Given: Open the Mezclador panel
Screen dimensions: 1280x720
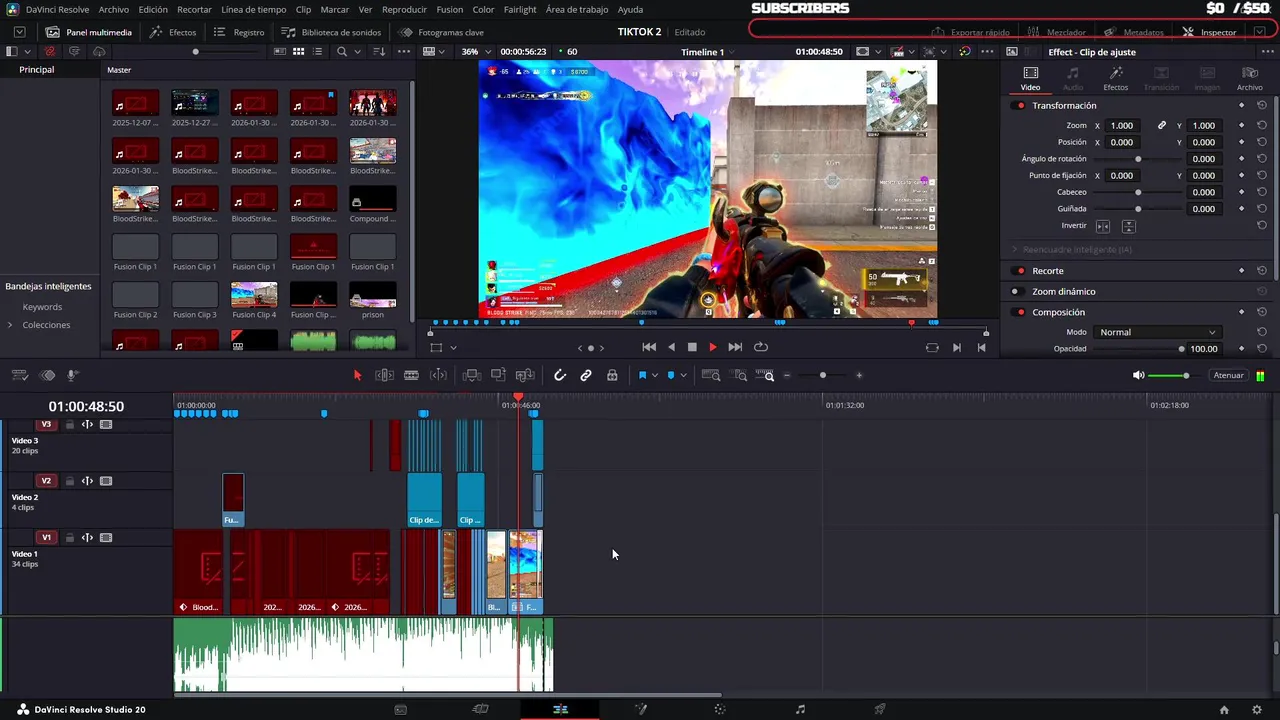Looking at the screenshot, I should click(1056, 32).
